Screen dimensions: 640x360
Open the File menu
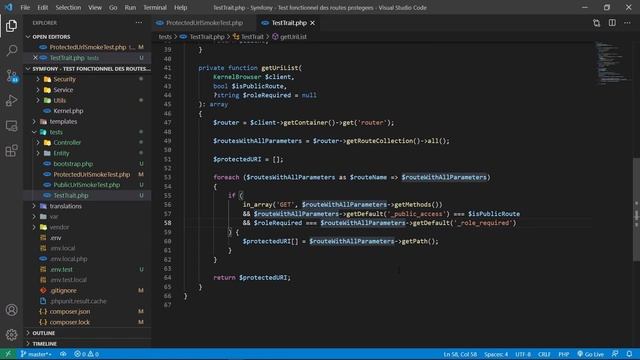coord(25,7)
